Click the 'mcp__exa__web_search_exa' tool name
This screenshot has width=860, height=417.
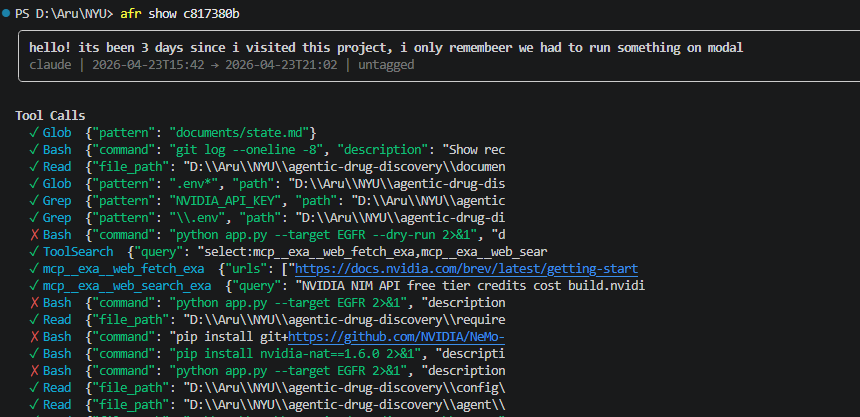pyautogui.click(x=127, y=286)
